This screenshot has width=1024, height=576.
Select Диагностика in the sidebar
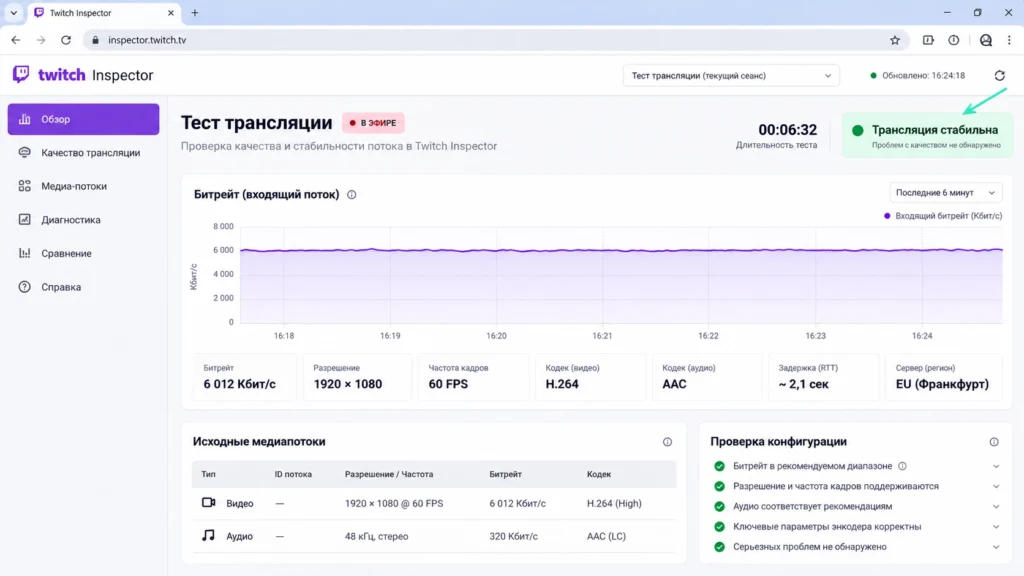click(84, 220)
